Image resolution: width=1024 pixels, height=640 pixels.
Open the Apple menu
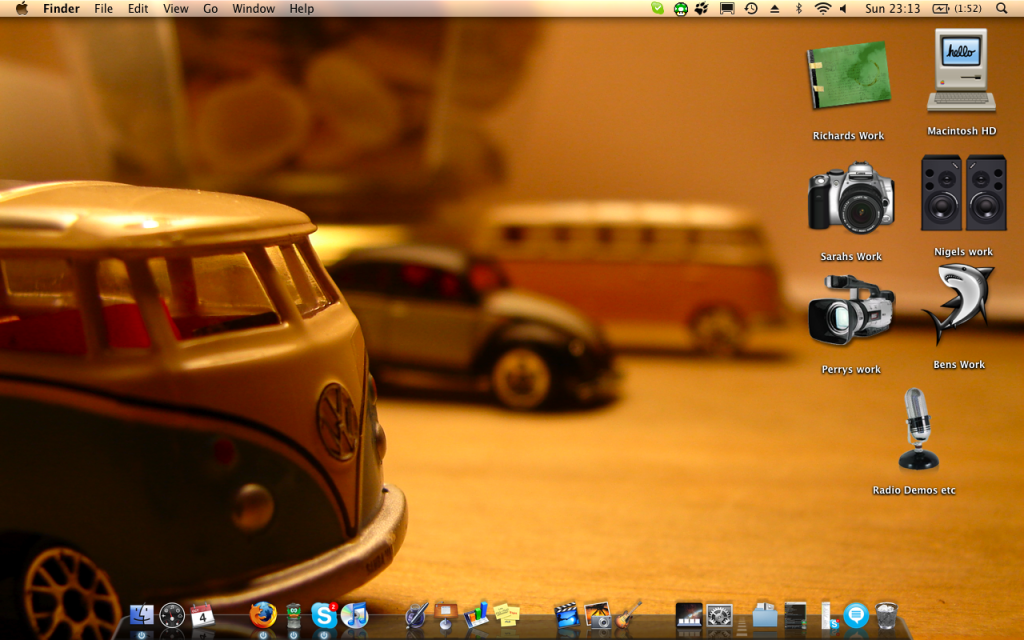[x=22, y=8]
